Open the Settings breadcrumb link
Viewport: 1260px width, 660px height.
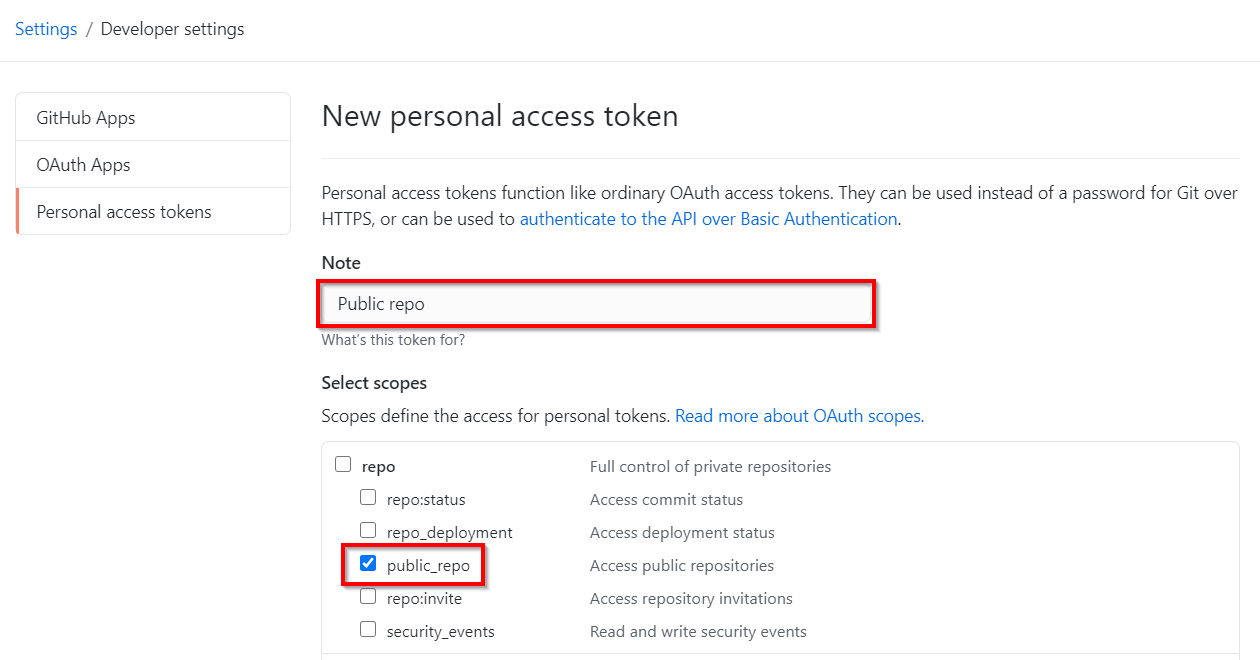coord(46,29)
